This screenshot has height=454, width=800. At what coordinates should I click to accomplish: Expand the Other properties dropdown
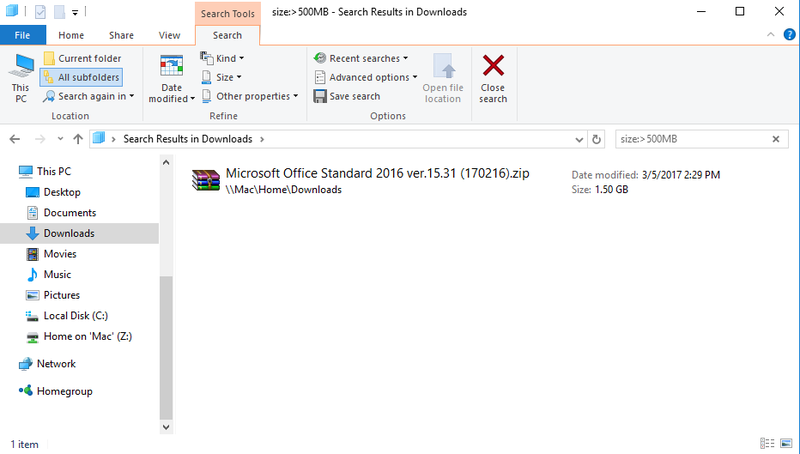(250, 96)
